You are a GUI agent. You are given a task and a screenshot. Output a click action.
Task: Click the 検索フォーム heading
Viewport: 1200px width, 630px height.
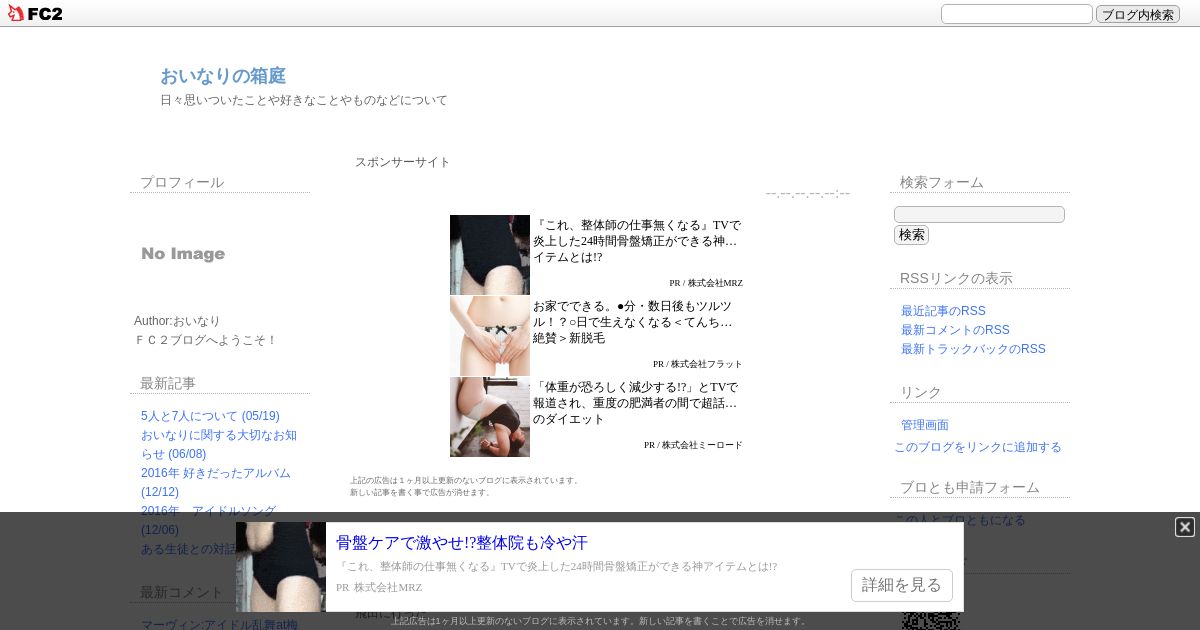pos(942,182)
